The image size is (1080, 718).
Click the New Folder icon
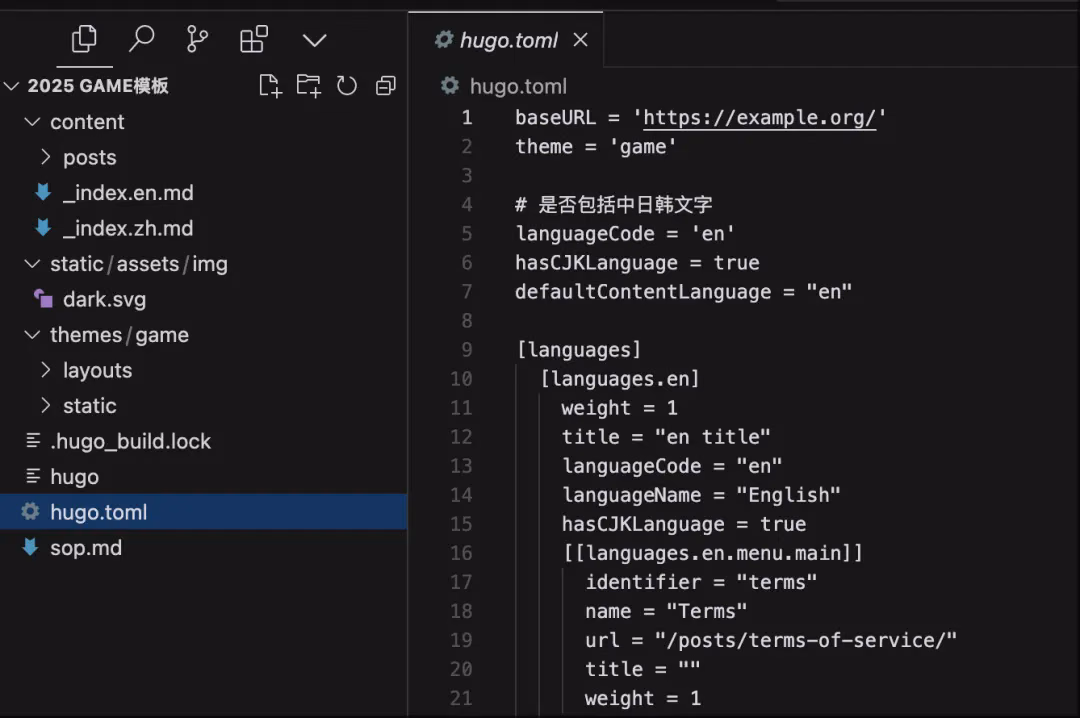[x=309, y=86]
